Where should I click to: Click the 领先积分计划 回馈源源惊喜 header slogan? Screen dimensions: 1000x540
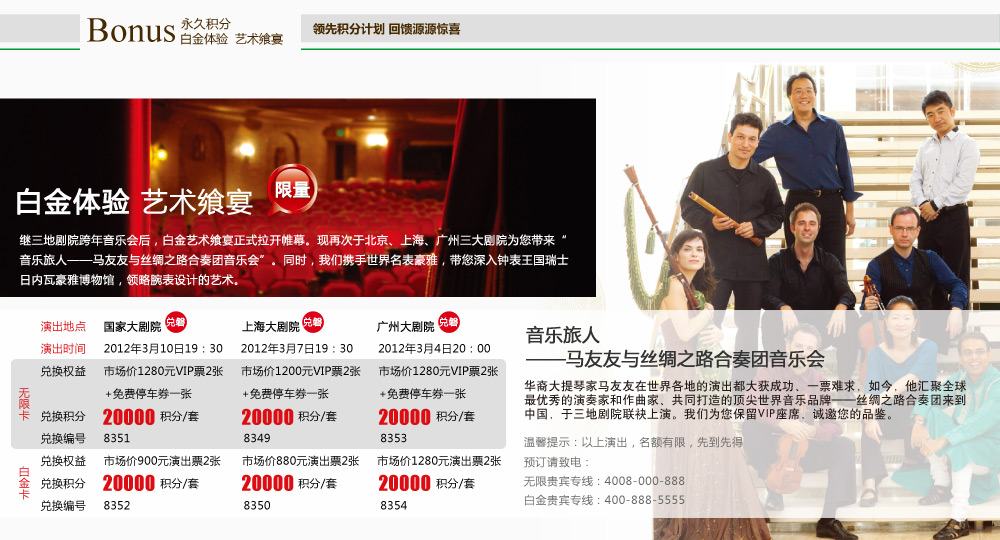pos(386,29)
